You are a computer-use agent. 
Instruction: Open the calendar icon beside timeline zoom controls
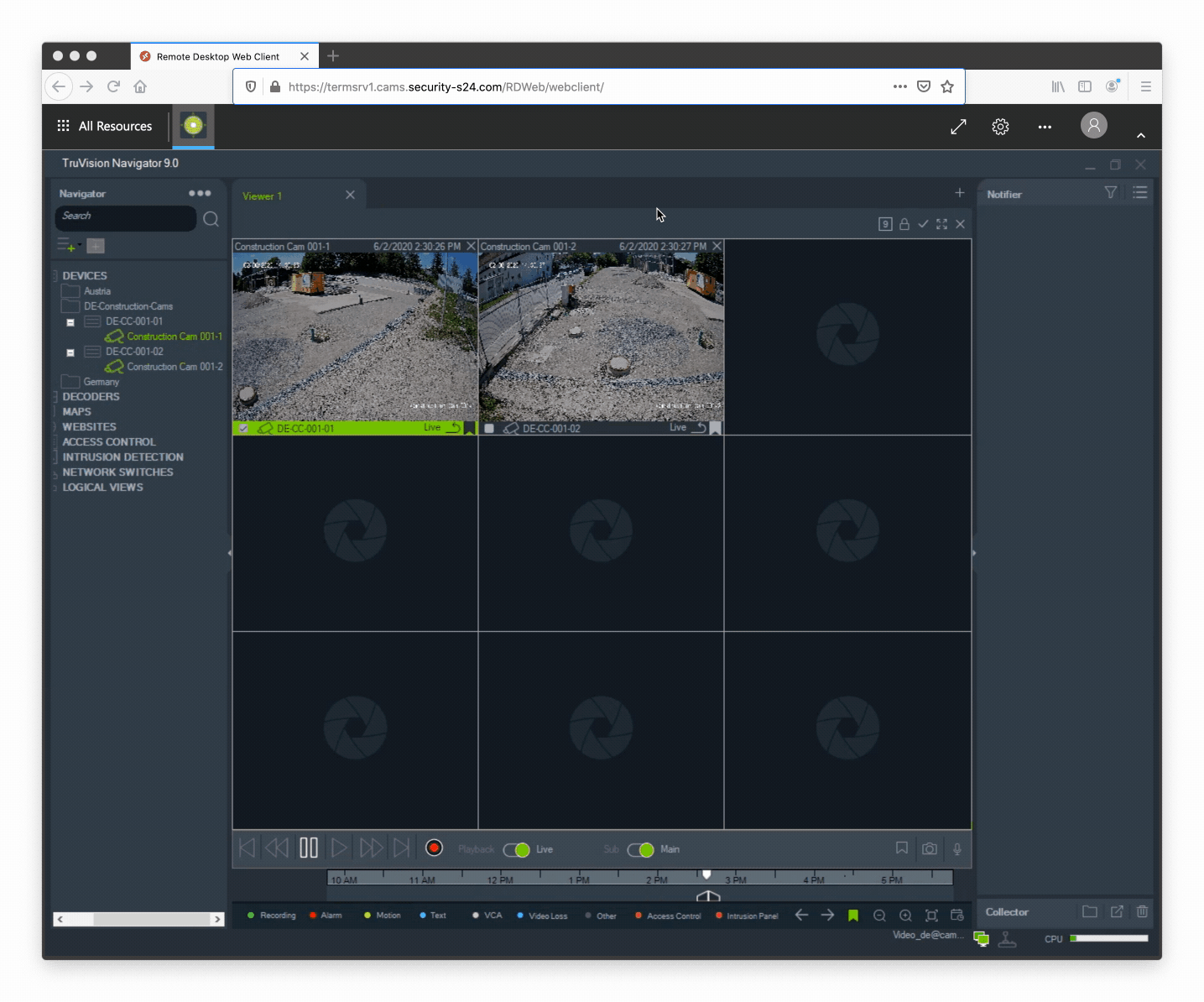point(958,916)
